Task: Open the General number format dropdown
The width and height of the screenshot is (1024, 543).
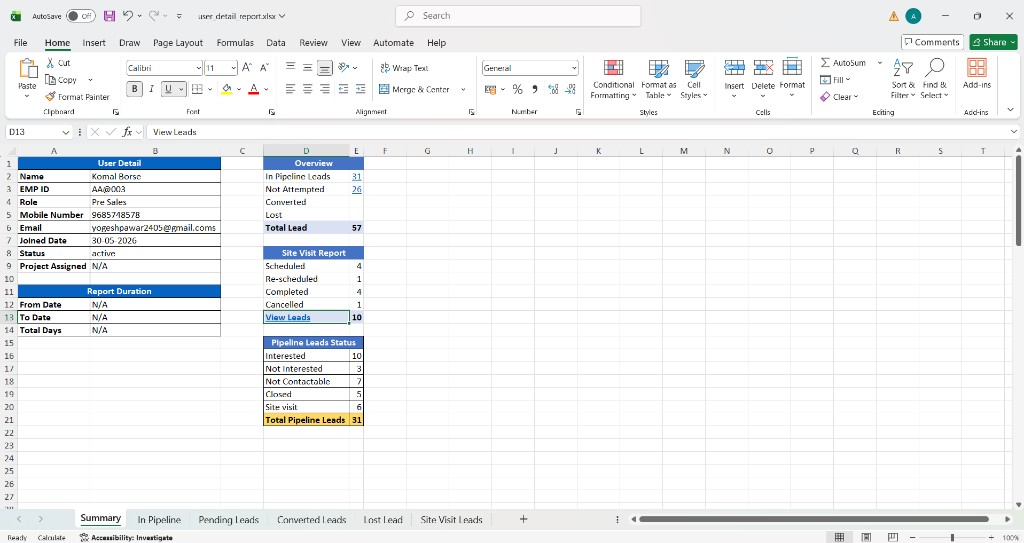Action: tap(574, 68)
